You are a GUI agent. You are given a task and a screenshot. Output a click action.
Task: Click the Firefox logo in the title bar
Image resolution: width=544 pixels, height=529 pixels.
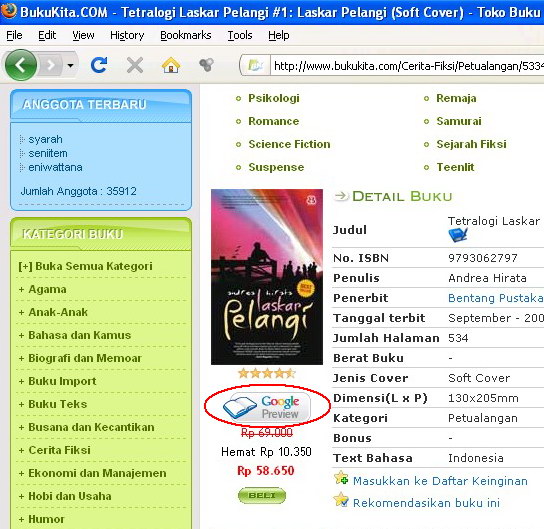click(9, 11)
